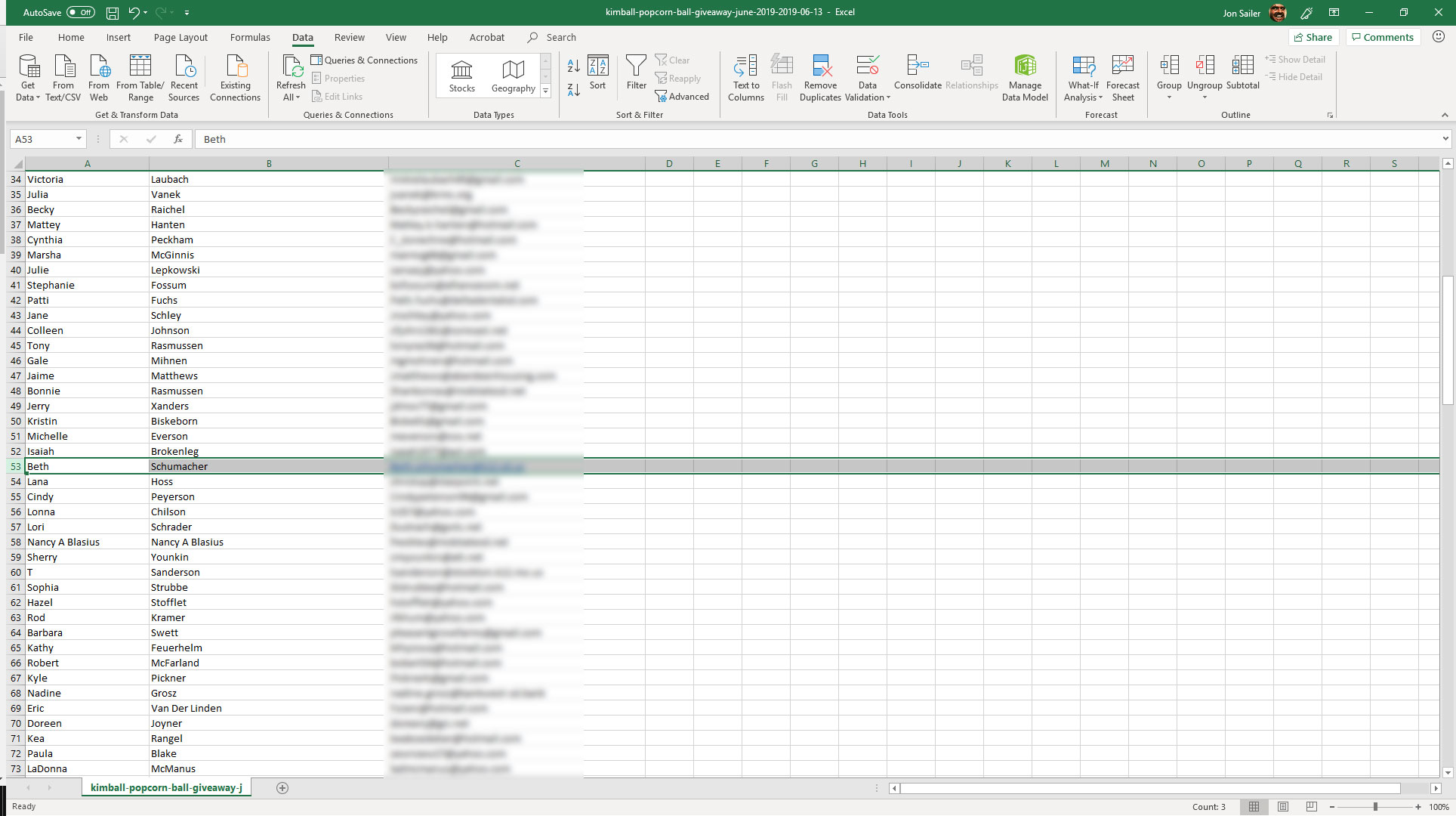Sort A to Z ascending icon
Viewport: 1456px width, 816px height.
(573, 66)
